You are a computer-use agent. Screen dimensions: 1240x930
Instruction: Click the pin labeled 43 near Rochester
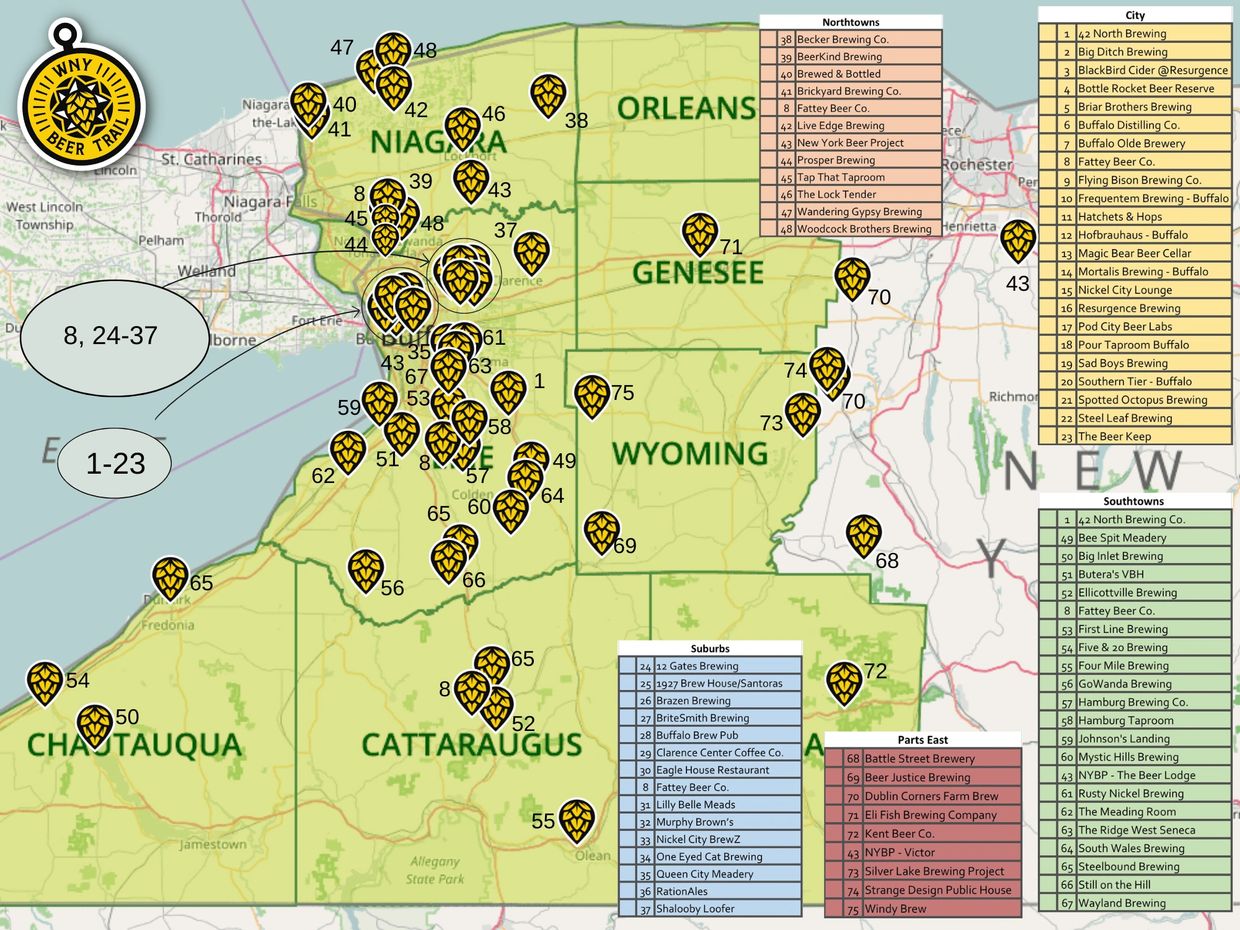[x=1018, y=241]
